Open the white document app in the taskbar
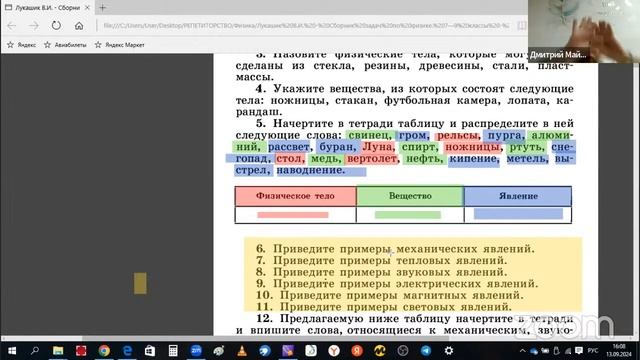 point(311,351)
